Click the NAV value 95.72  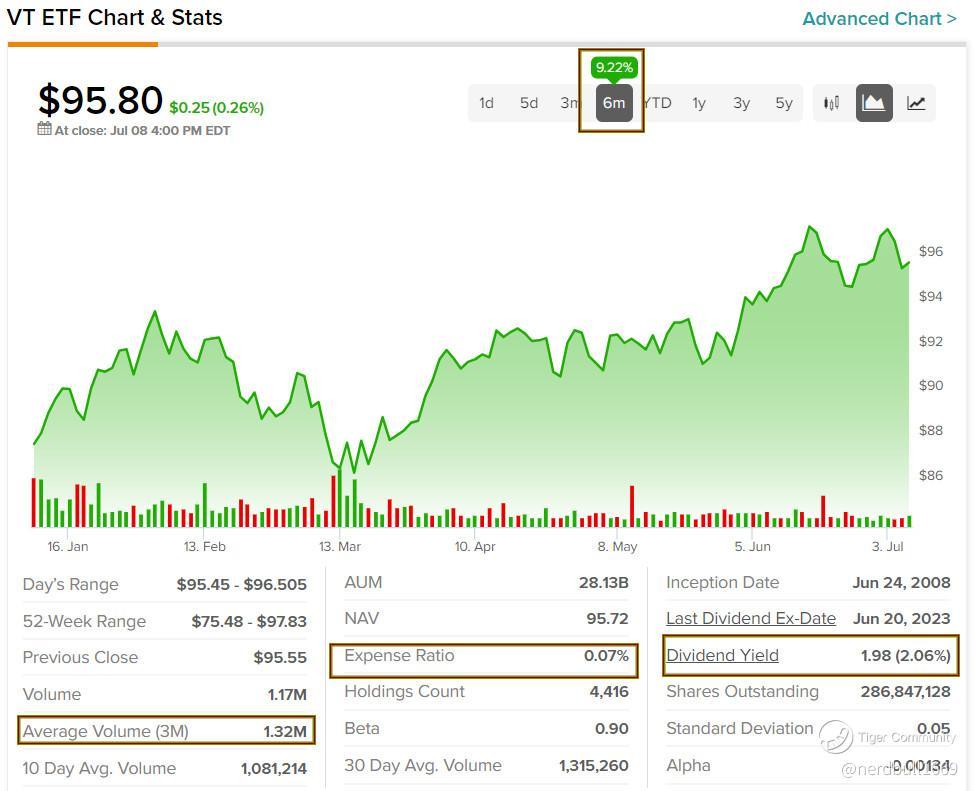coord(608,619)
